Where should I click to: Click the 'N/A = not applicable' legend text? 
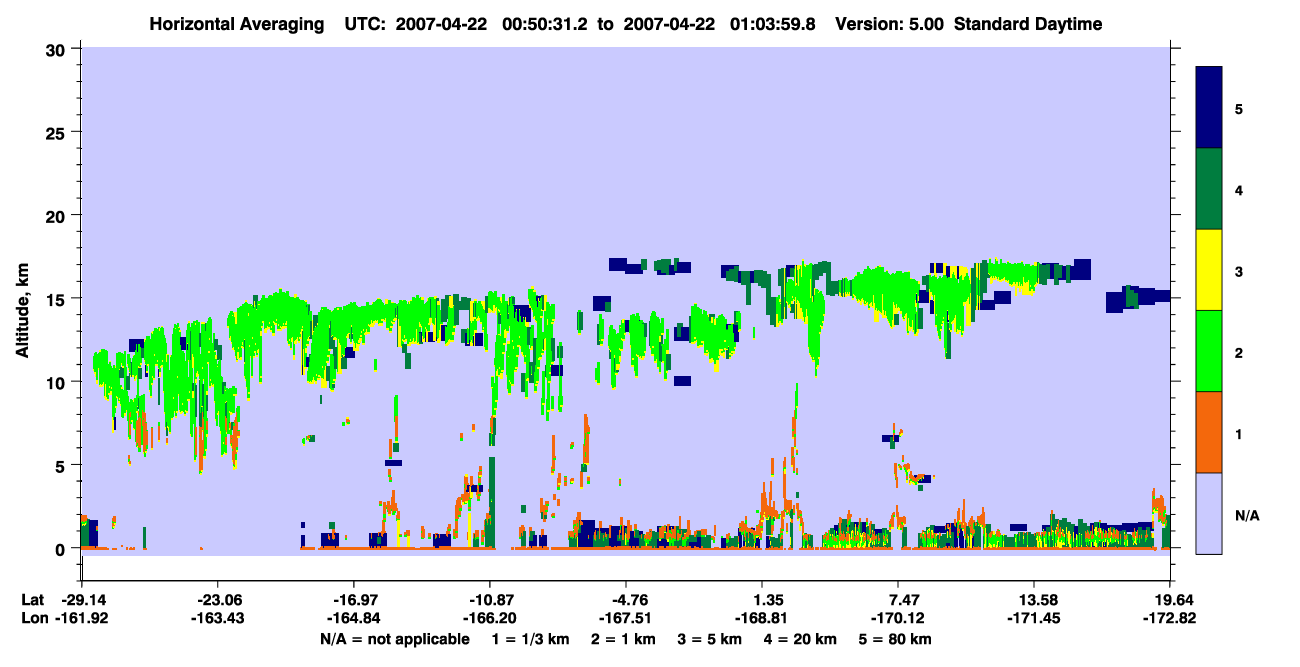coord(395,639)
